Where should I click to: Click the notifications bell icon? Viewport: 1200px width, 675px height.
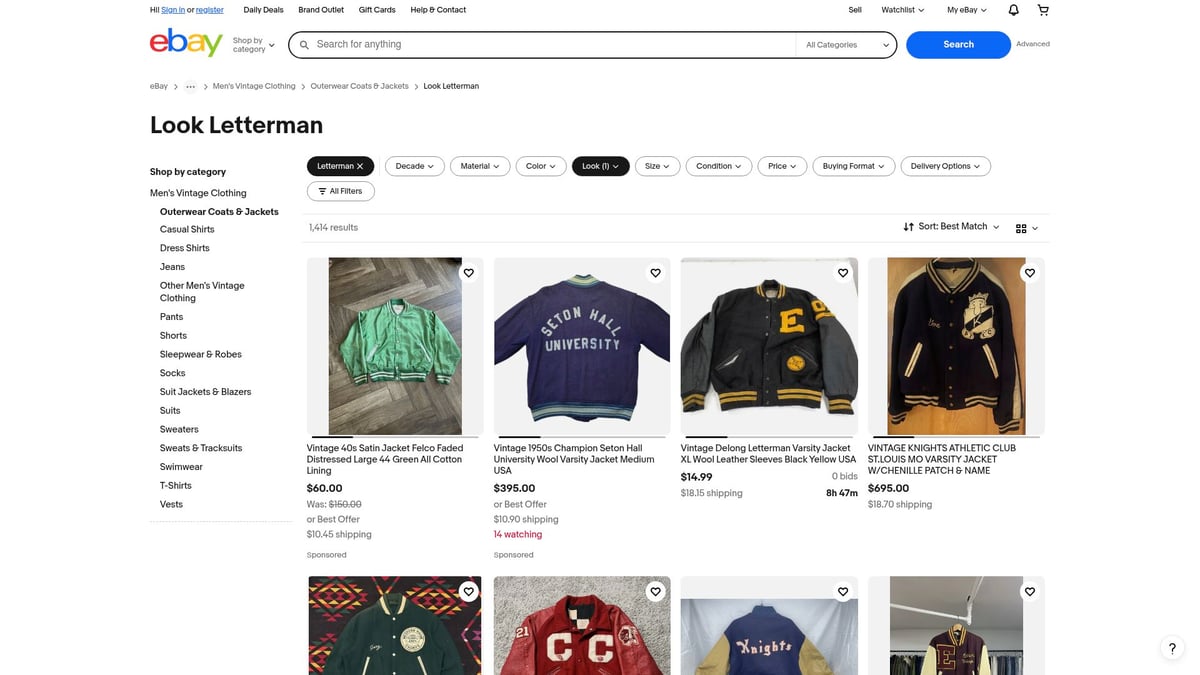pyautogui.click(x=1012, y=9)
